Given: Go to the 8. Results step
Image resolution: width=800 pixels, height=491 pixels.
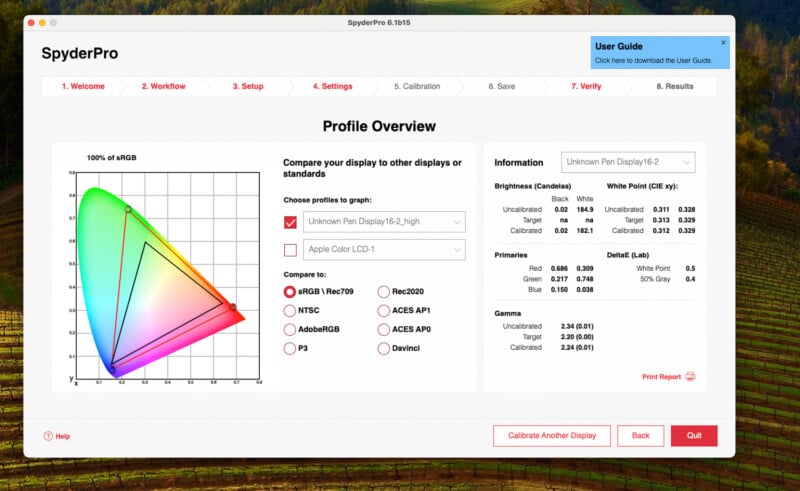Looking at the screenshot, I should 674,86.
